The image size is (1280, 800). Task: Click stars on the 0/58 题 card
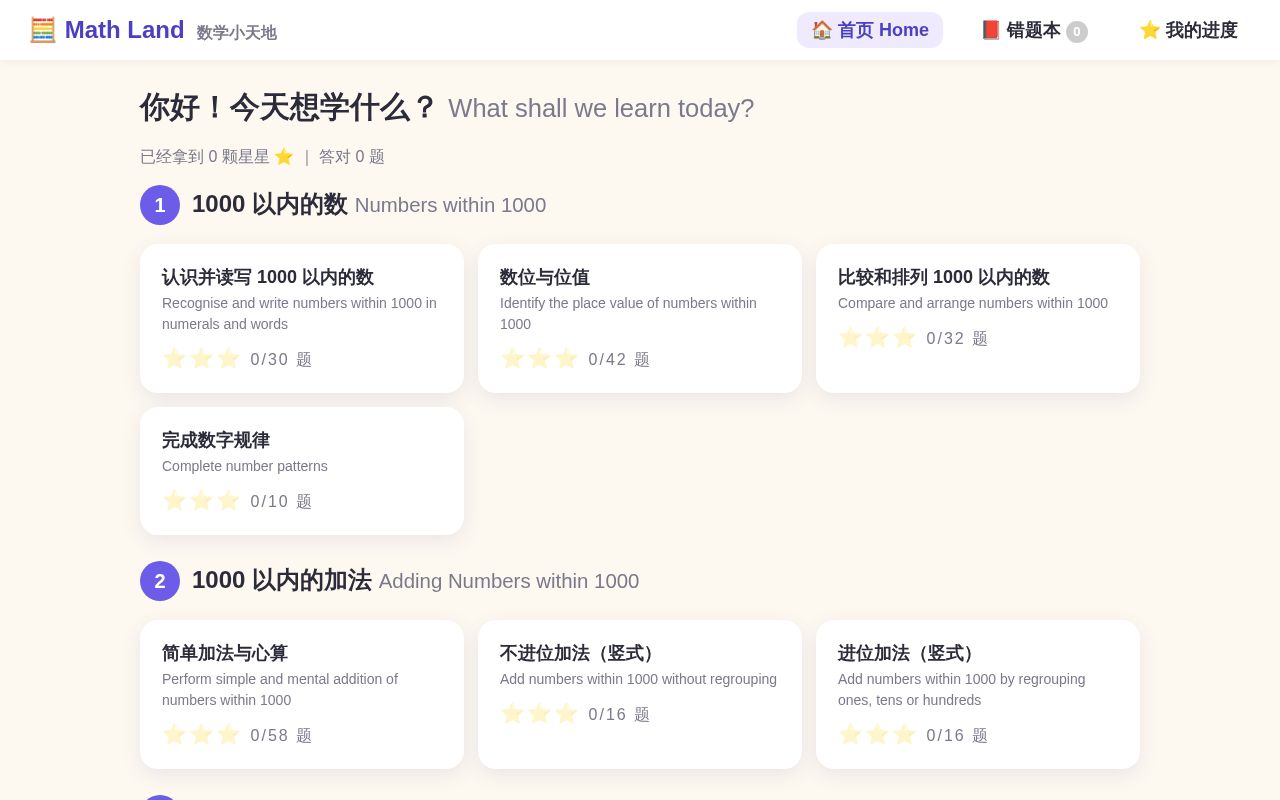pyautogui.click(x=201, y=735)
